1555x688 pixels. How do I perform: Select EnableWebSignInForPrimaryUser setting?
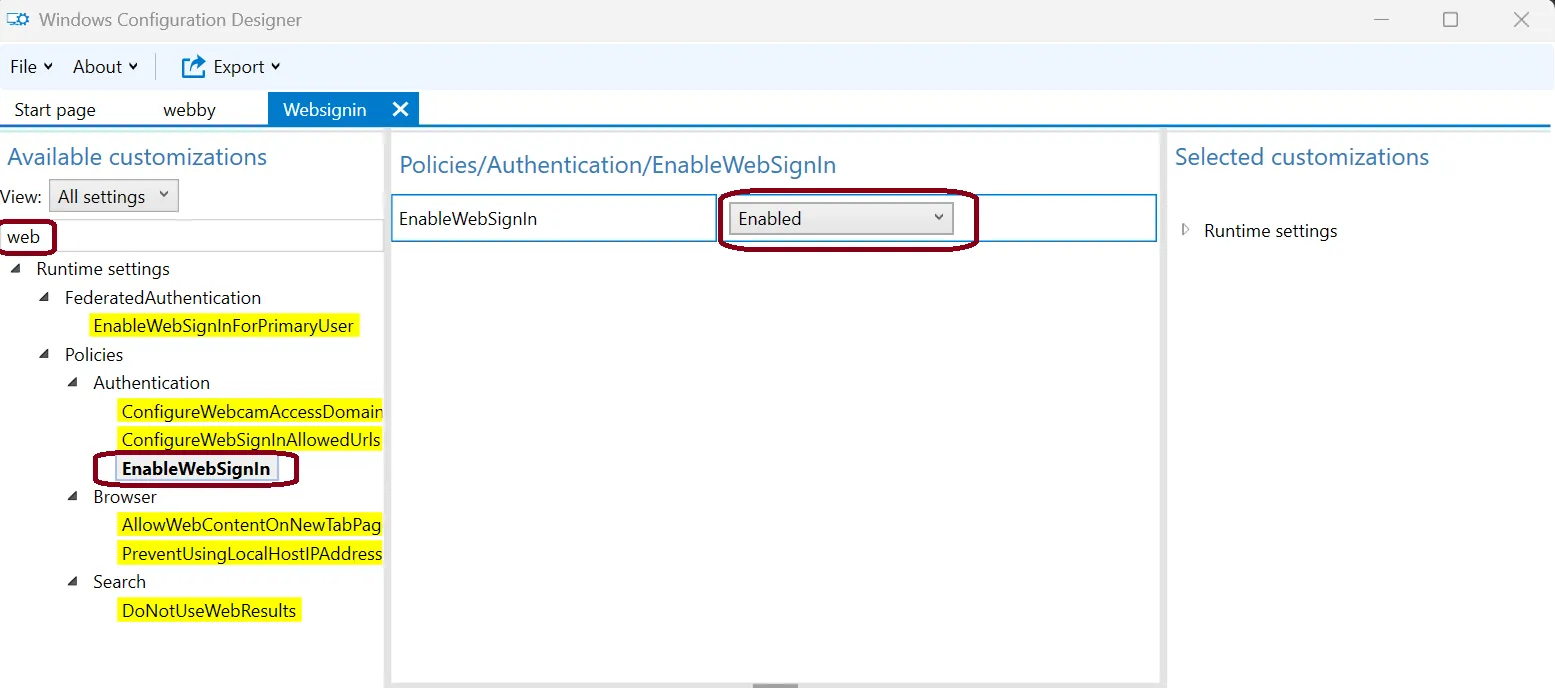coord(223,326)
